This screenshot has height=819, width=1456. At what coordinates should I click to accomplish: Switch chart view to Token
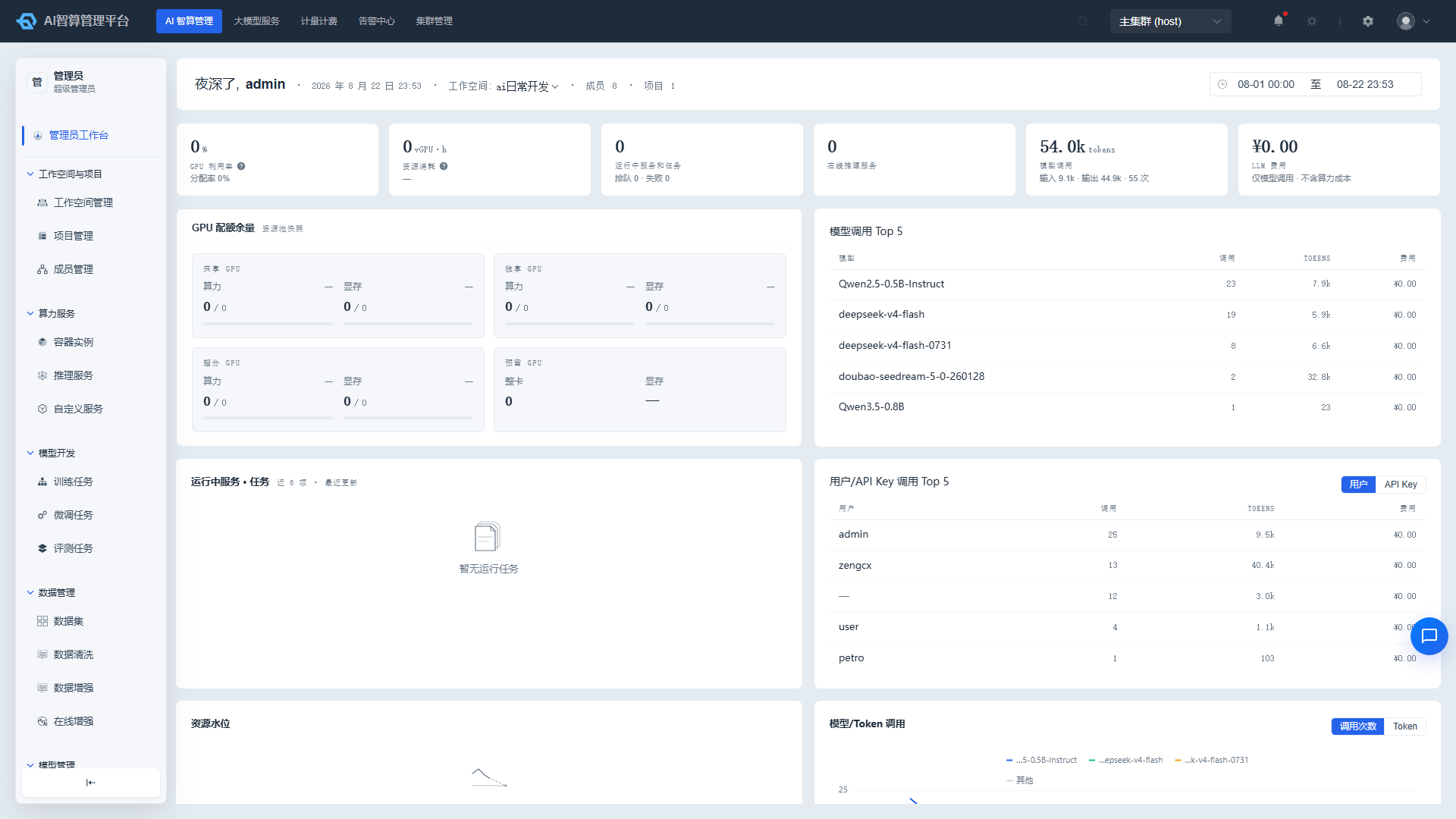1404,726
